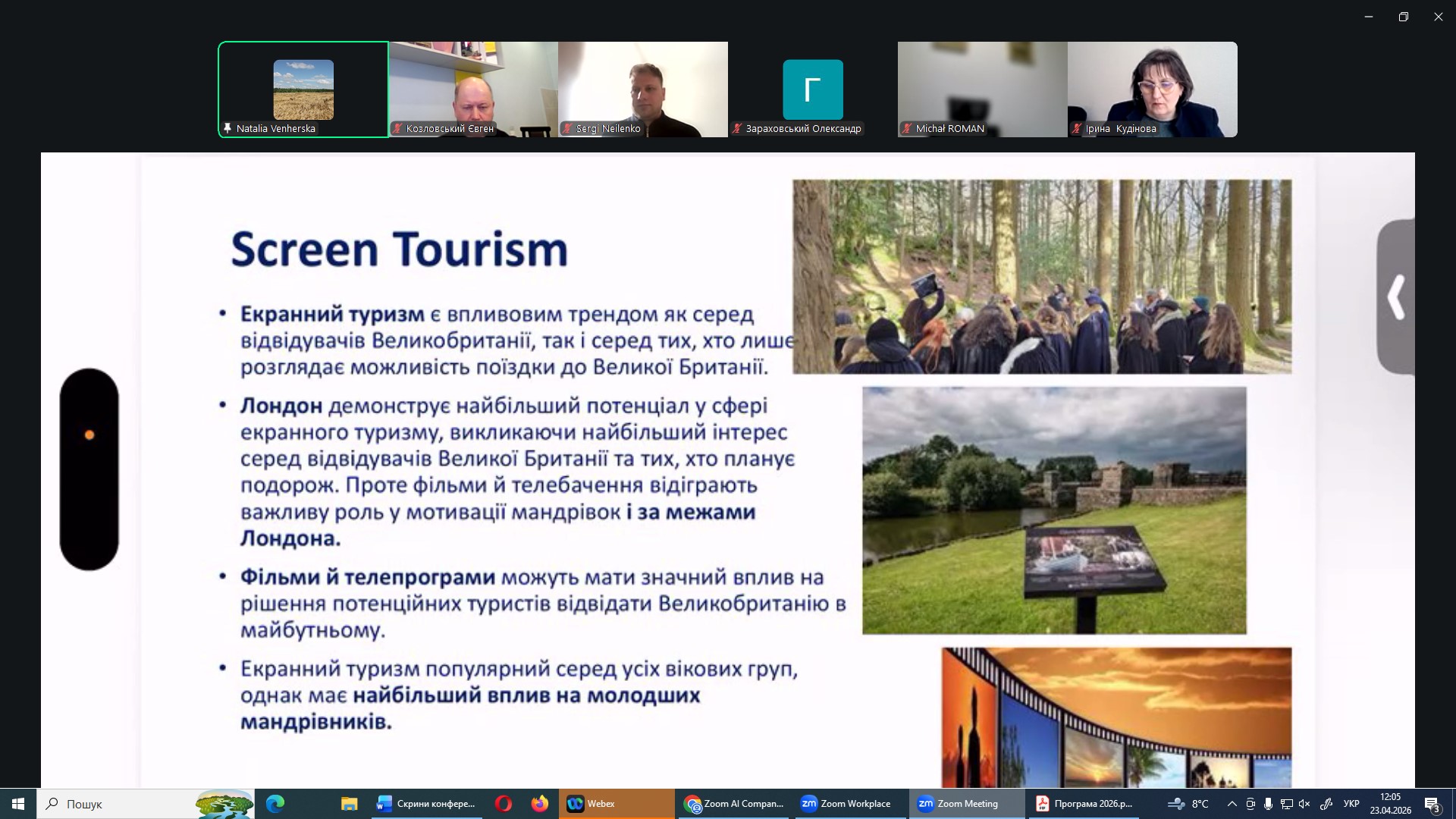This screenshot has height=819, width=1456.
Task: Open the Програма 2026 PDF taskbar button
Action: (x=1084, y=804)
